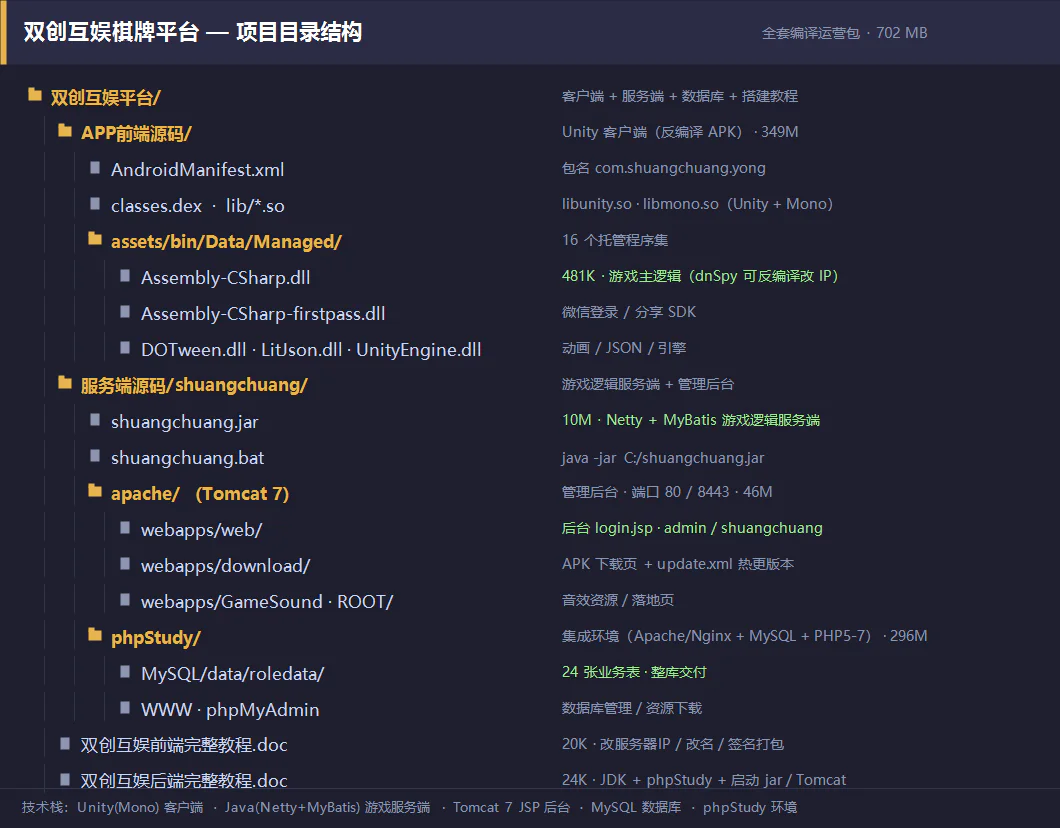
Task: Select Assembly-CSharp.dll file name
Action: (226, 278)
